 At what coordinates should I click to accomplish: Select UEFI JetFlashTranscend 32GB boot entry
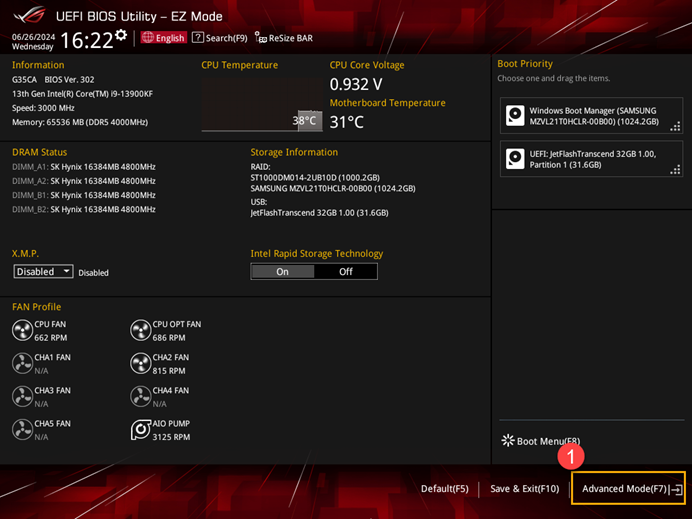(591, 159)
